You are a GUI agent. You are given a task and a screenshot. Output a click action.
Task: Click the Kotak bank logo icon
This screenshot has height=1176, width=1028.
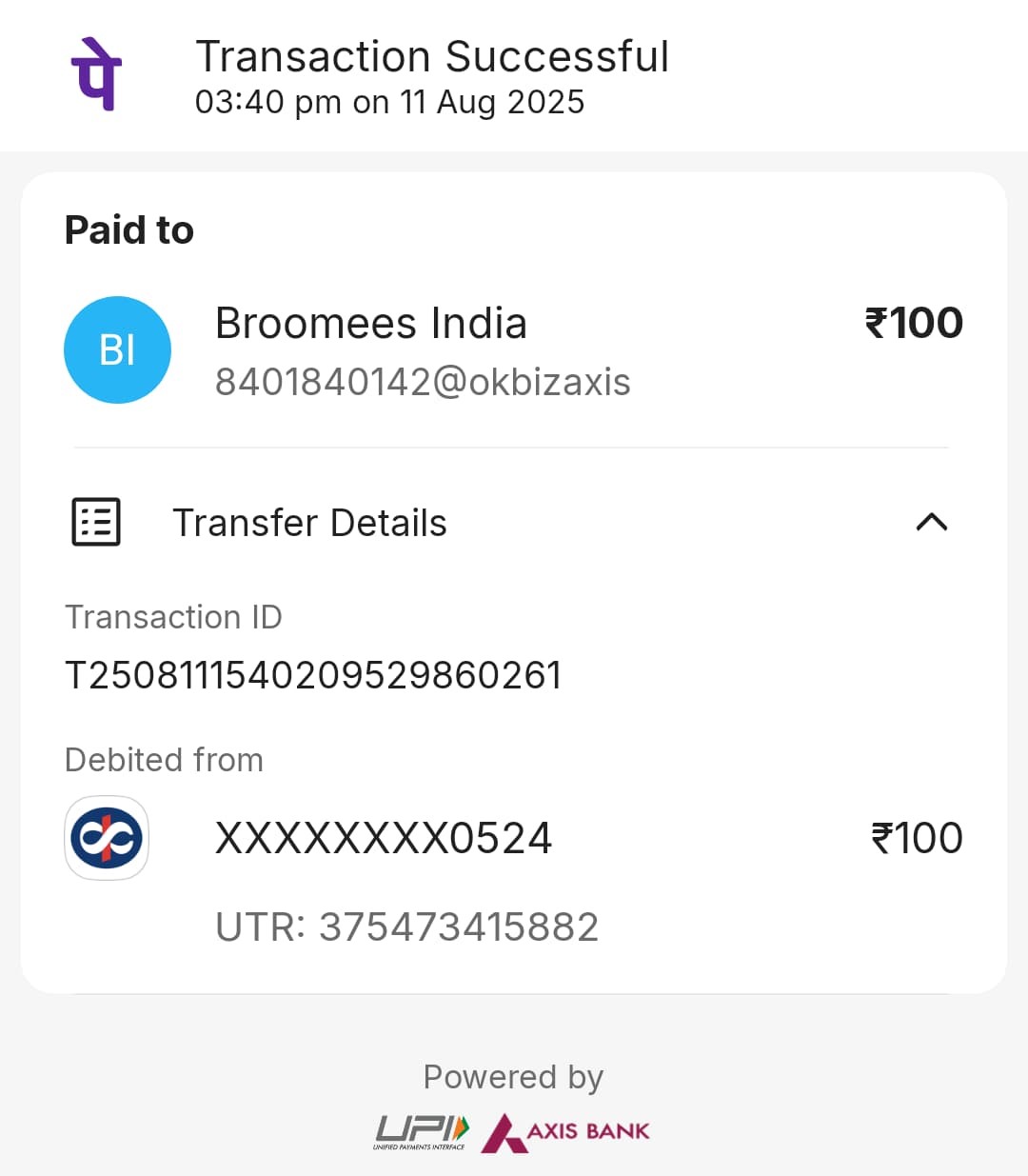(107, 838)
